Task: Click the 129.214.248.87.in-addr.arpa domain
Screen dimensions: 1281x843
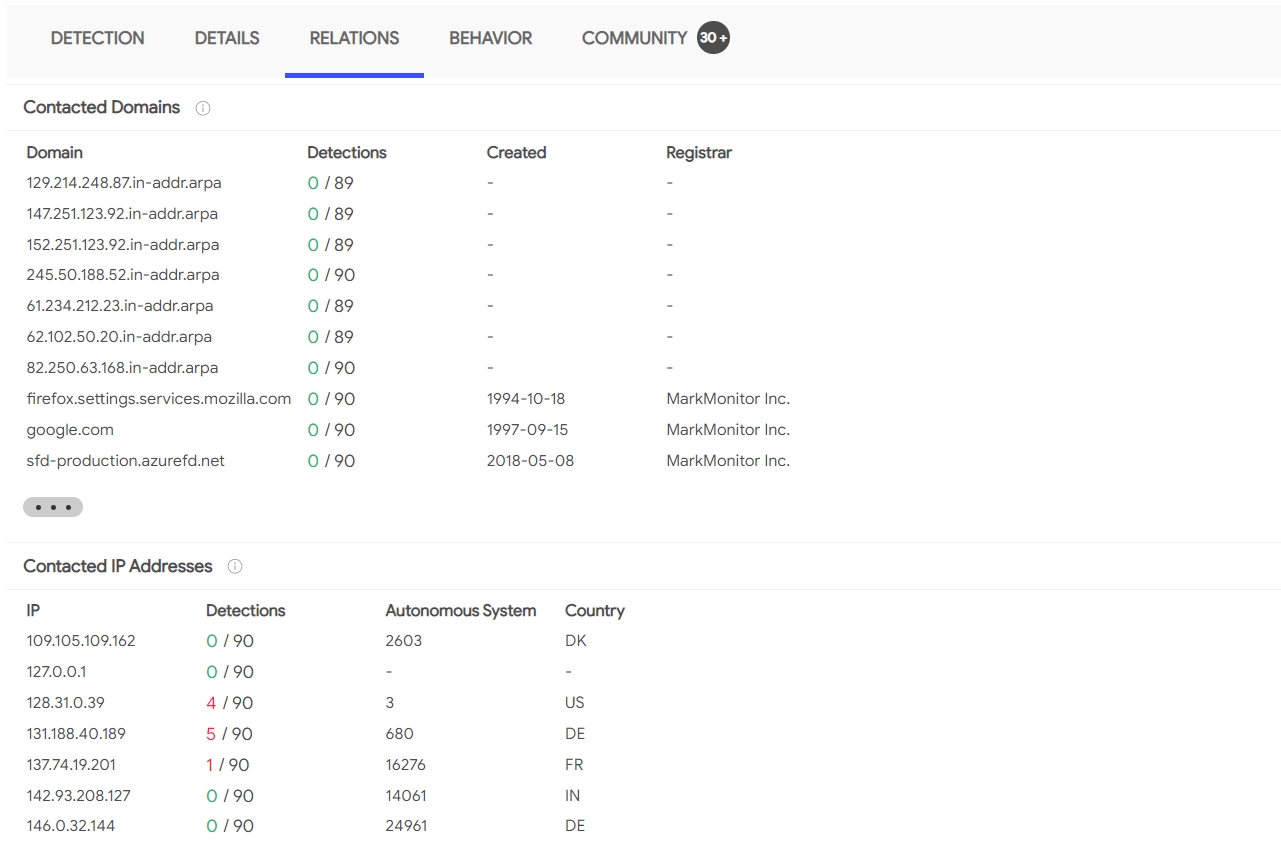Action: click(124, 183)
